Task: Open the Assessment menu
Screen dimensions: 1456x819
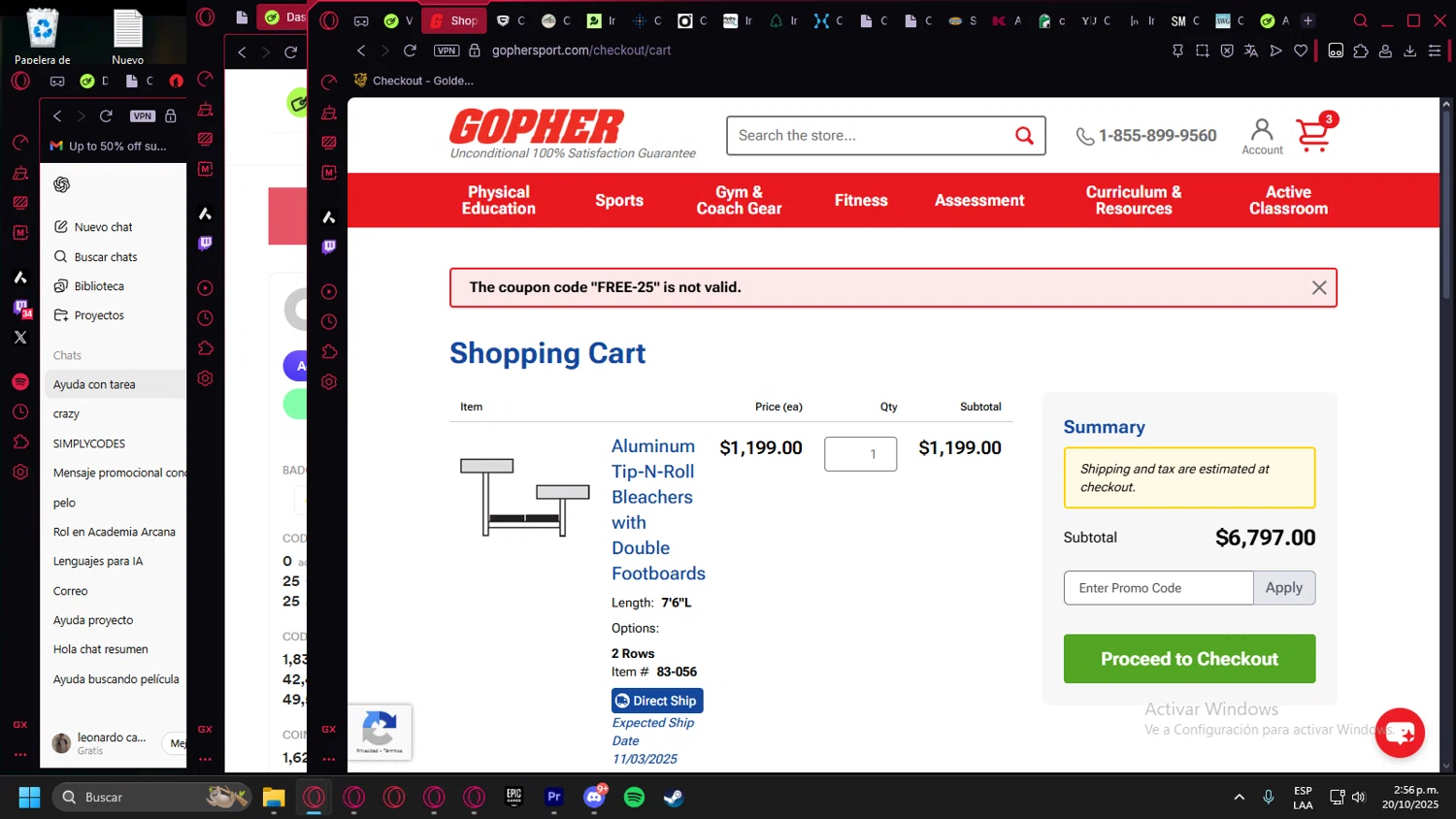Action: click(x=979, y=200)
